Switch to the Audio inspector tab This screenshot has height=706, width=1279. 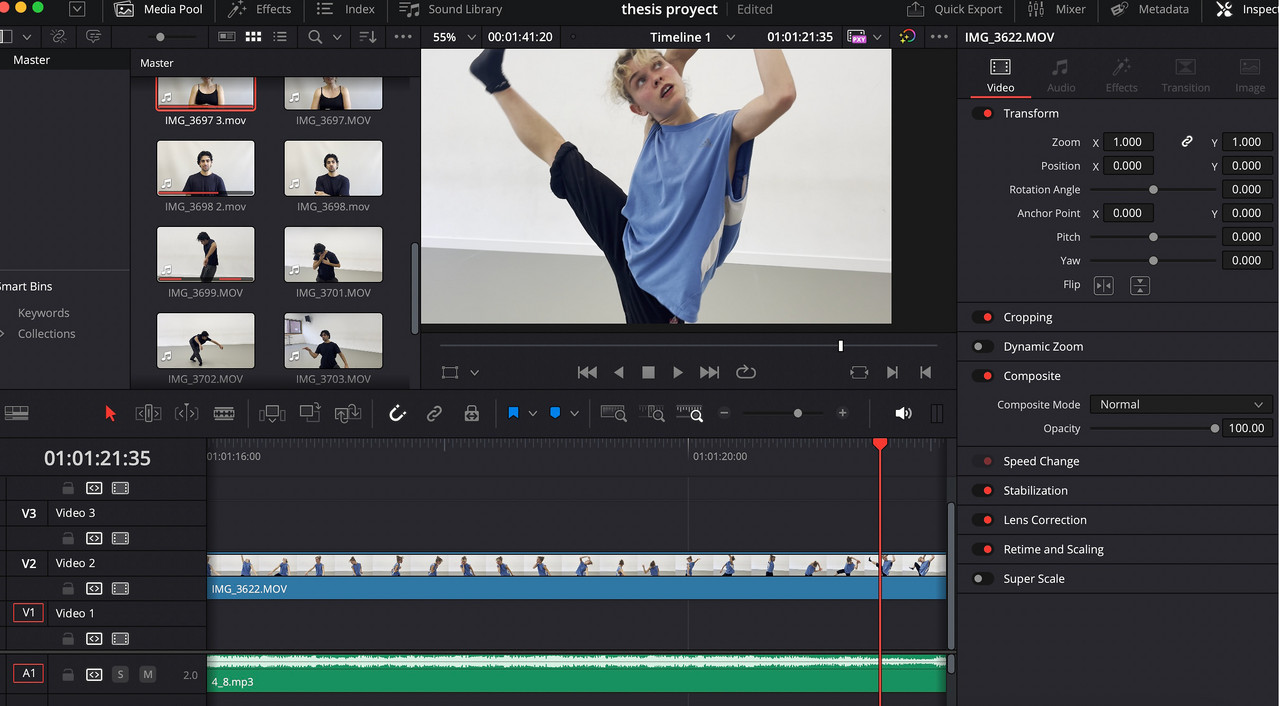[x=1060, y=76]
